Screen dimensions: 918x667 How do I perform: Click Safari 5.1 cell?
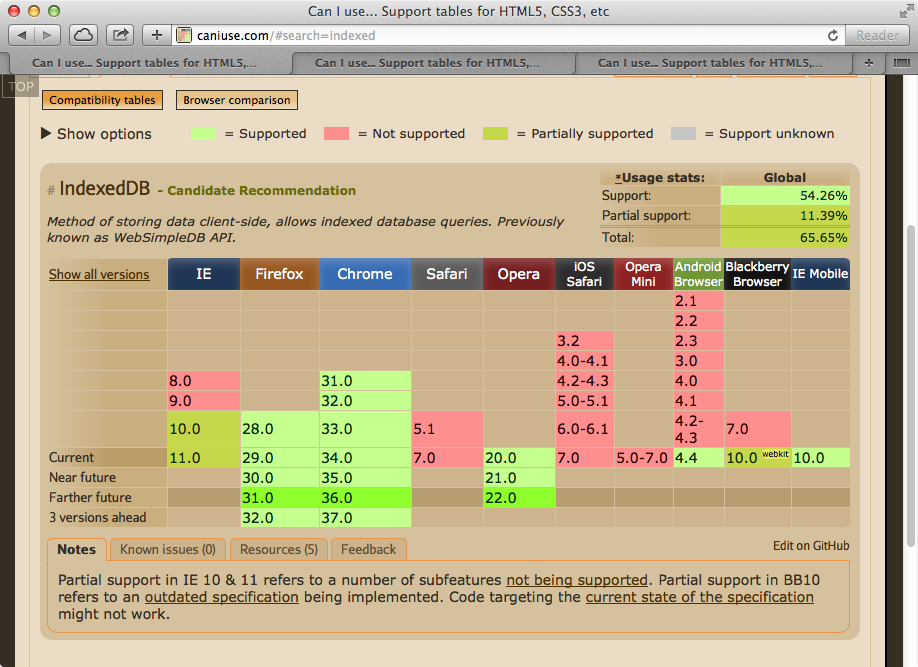click(x=447, y=429)
